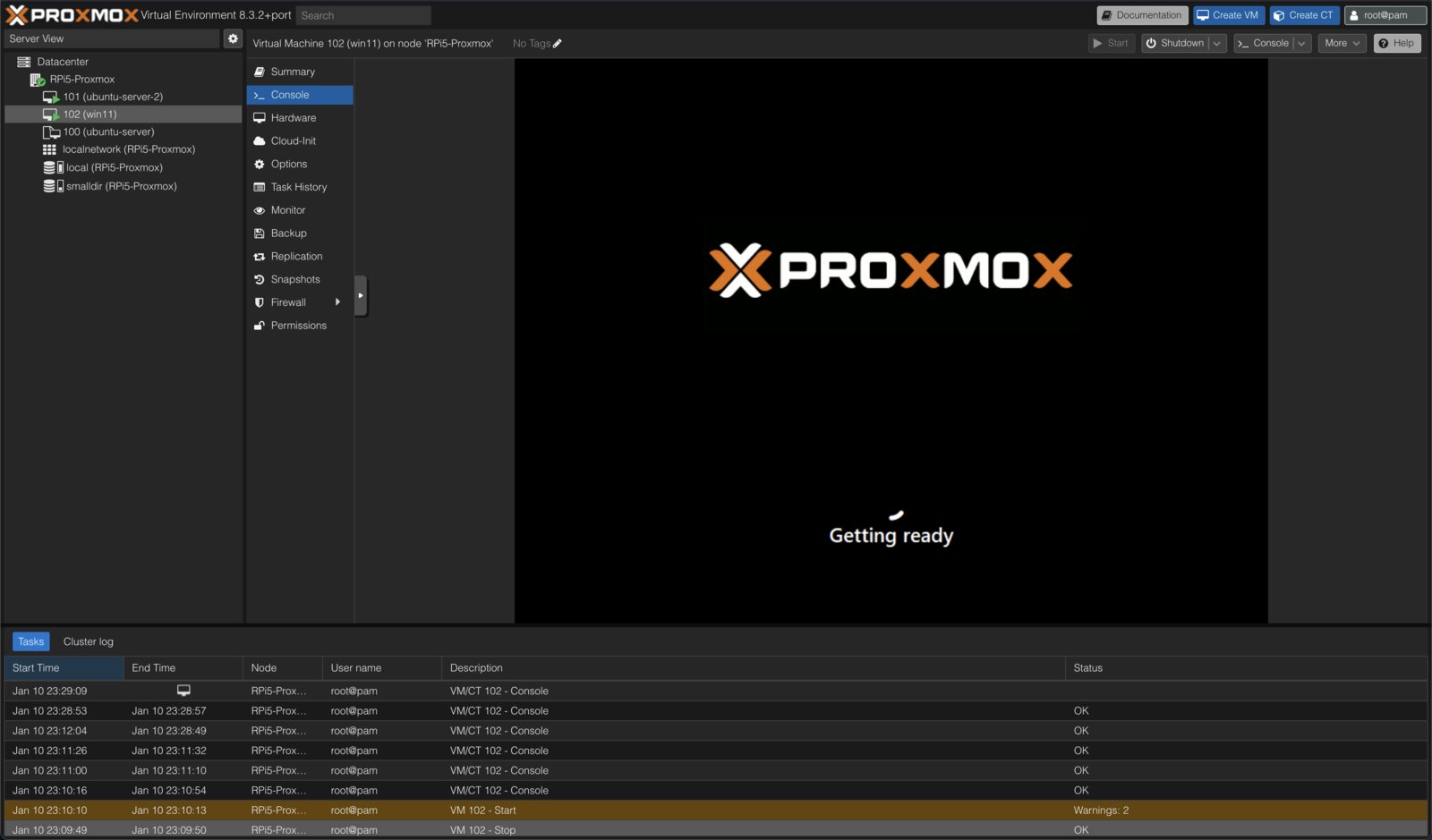Screen dimensions: 1432x840
Task: Edit tags with the pencil icon
Action: [x=558, y=43]
